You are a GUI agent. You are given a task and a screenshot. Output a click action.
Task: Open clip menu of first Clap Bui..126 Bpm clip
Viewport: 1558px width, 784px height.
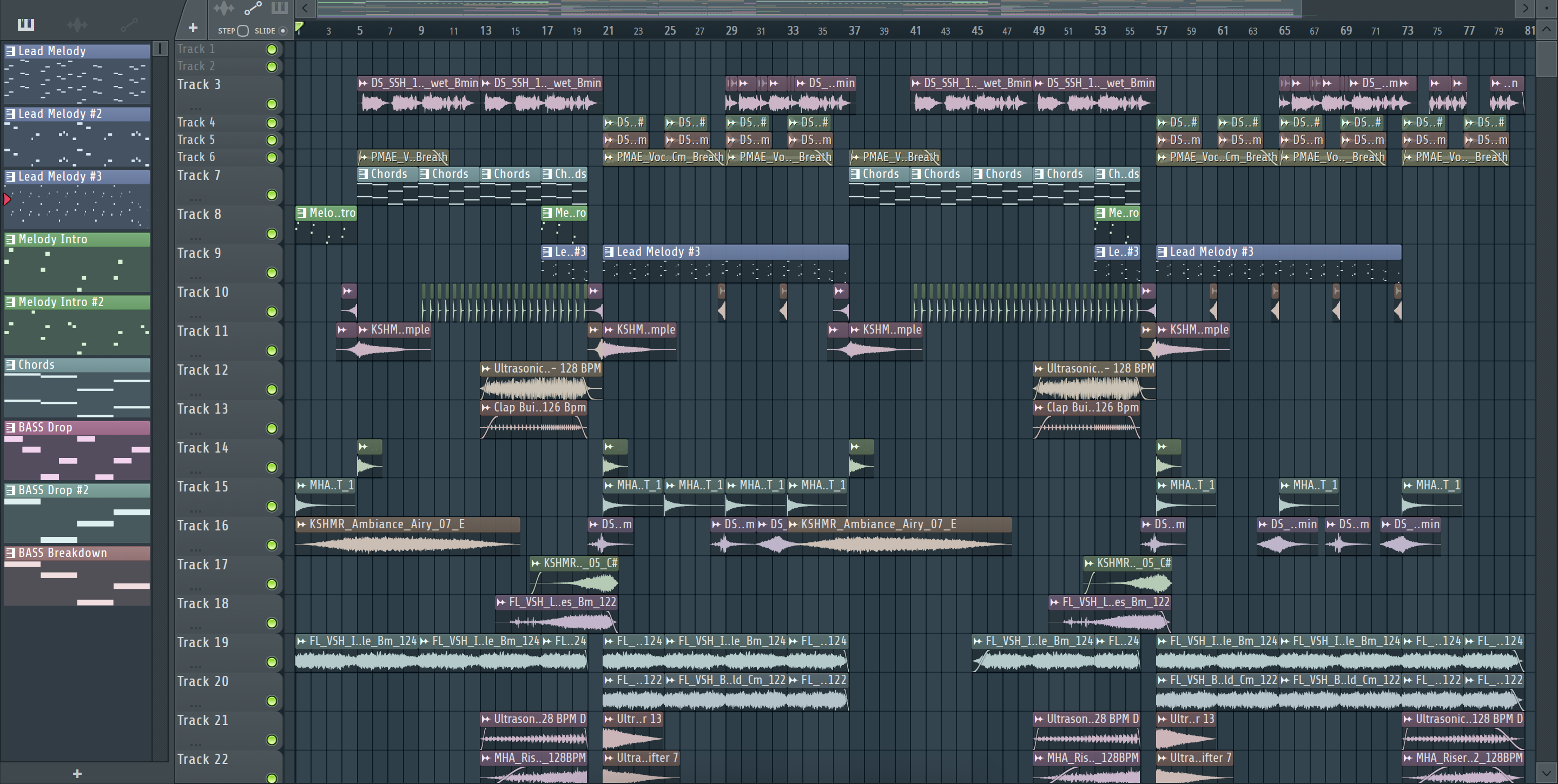click(x=486, y=408)
